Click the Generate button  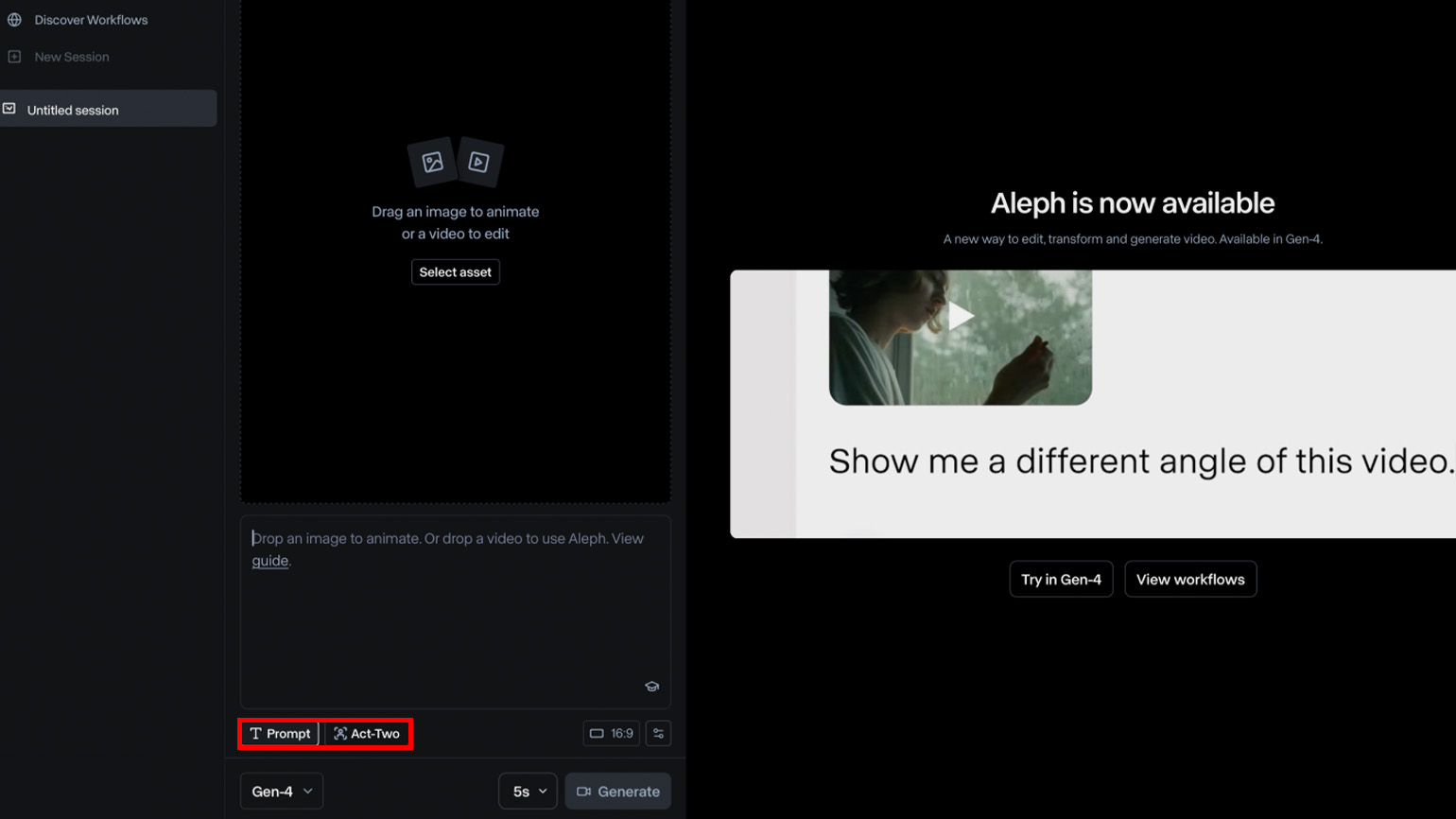tap(618, 792)
